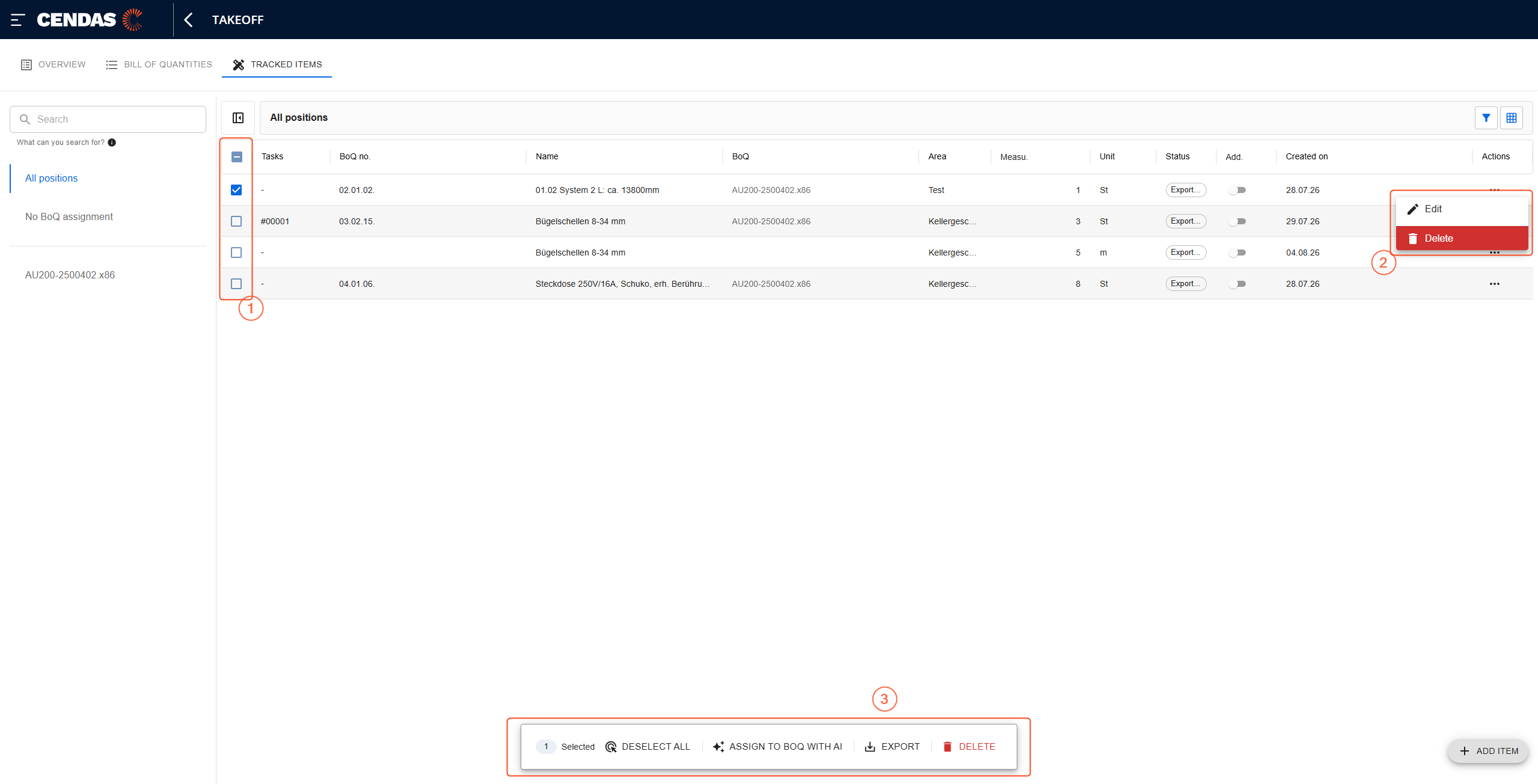The width and height of the screenshot is (1538, 784).
Task: Click the 1 Selected counter badge
Action: pyautogui.click(x=546, y=747)
